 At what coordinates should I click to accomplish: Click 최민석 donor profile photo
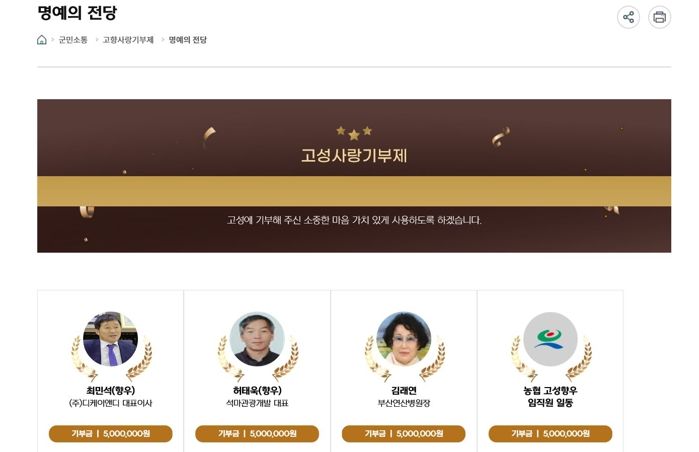pos(111,339)
